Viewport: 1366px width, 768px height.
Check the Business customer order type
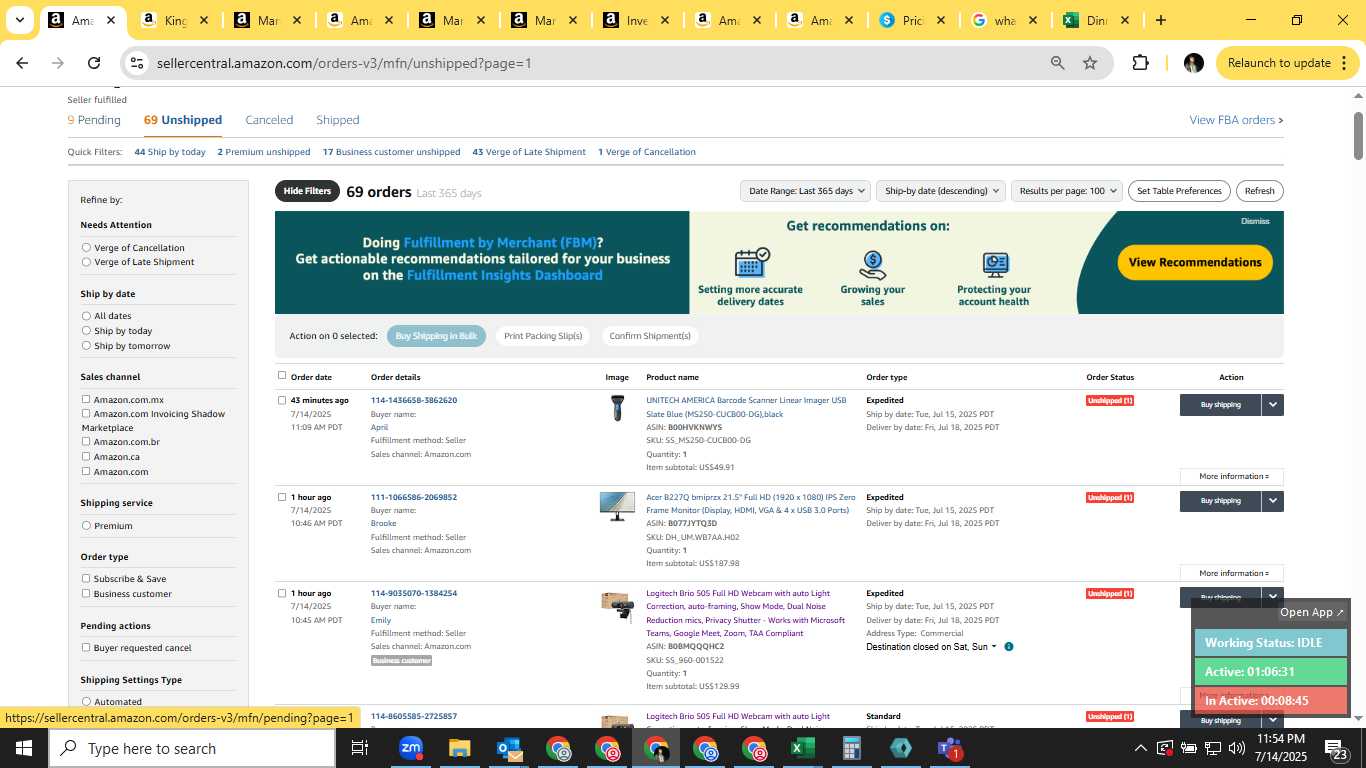tap(86, 594)
